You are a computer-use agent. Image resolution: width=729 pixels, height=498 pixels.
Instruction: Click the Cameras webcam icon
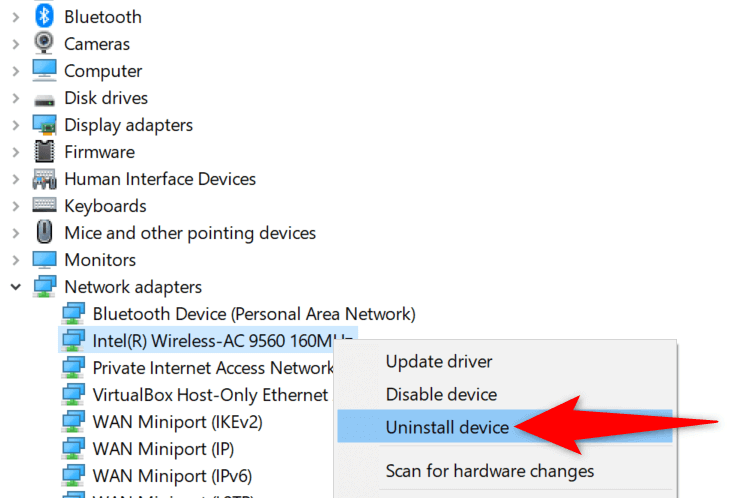[45, 44]
